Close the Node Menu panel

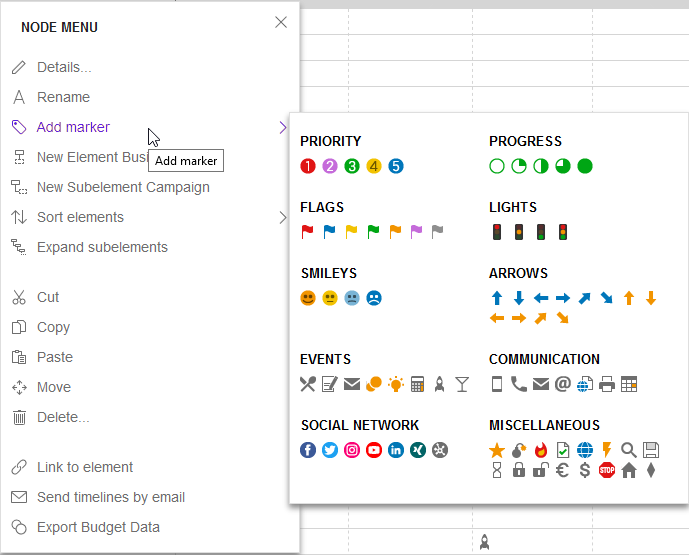coord(281,22)
